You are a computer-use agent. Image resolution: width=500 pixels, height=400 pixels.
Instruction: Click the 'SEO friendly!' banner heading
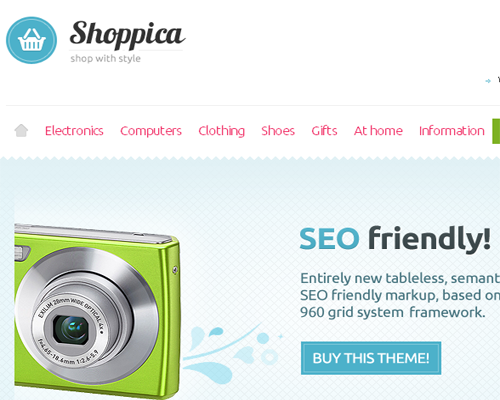[x=395, y=238]
